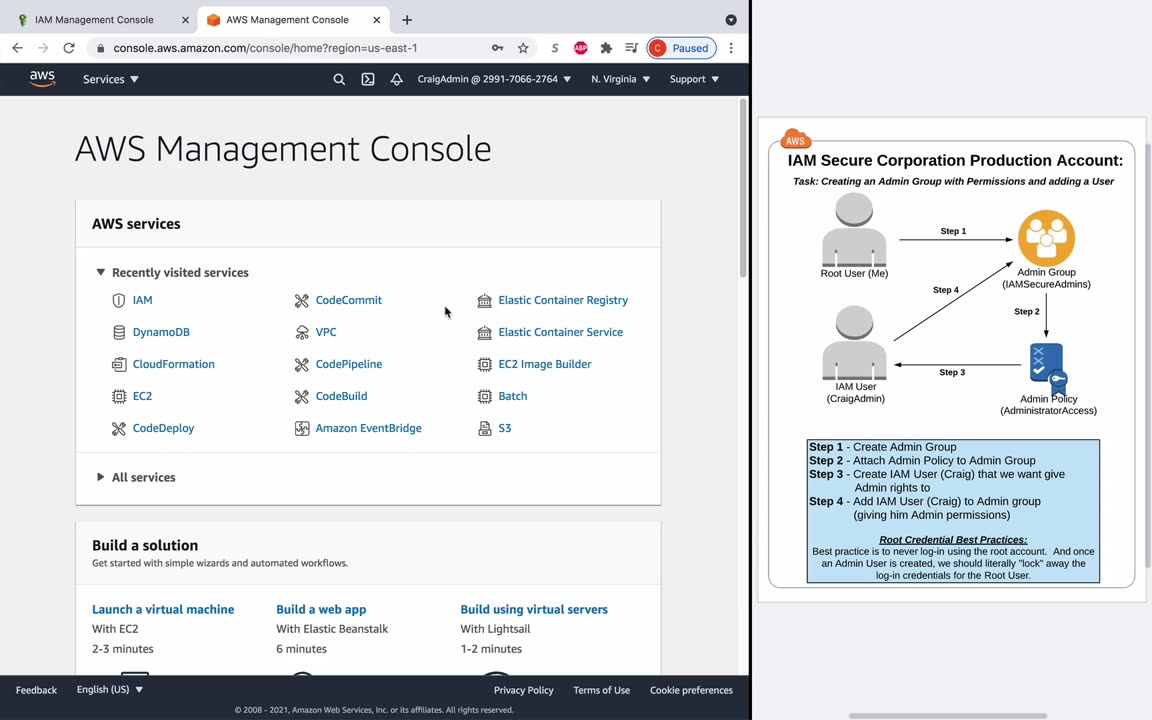Open the CodePipeline service link

[x=349, y=364]
